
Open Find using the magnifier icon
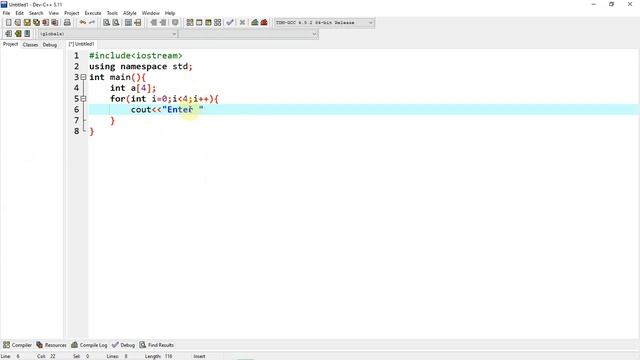coord(107,22)
